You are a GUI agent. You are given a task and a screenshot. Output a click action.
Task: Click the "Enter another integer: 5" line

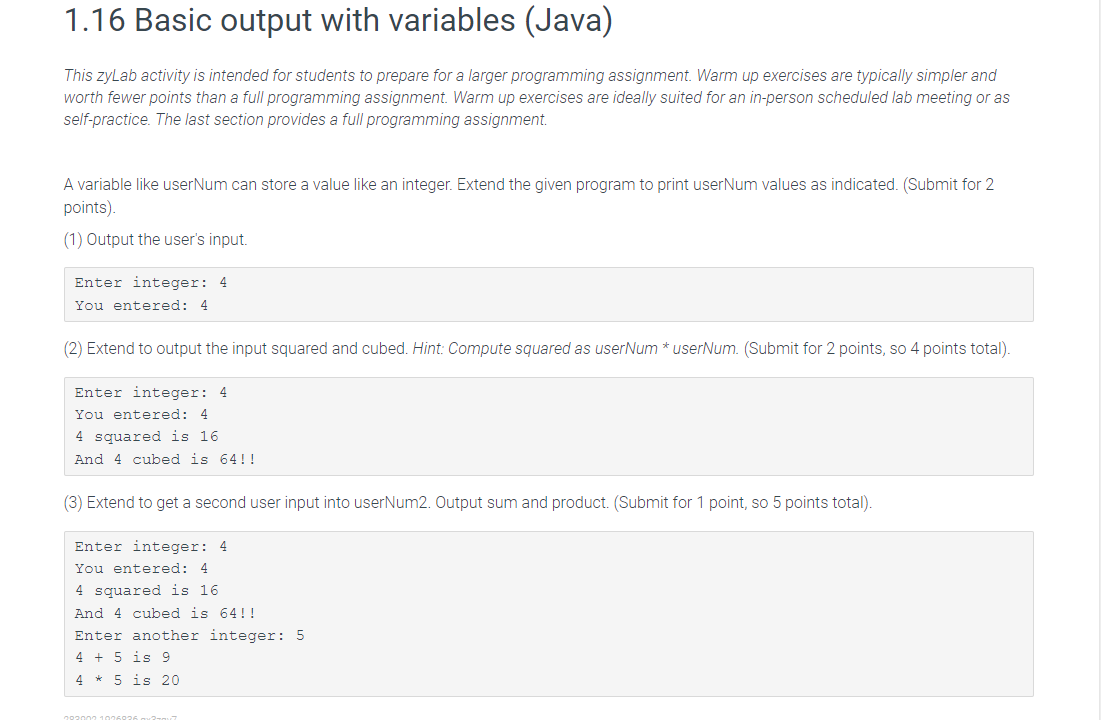(190, 636)
